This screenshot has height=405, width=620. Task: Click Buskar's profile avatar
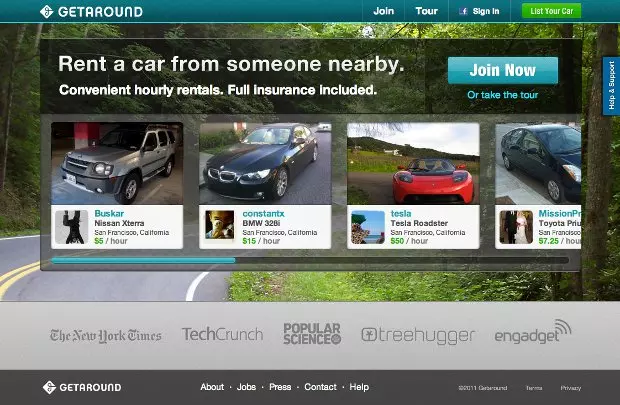[72, 227]
